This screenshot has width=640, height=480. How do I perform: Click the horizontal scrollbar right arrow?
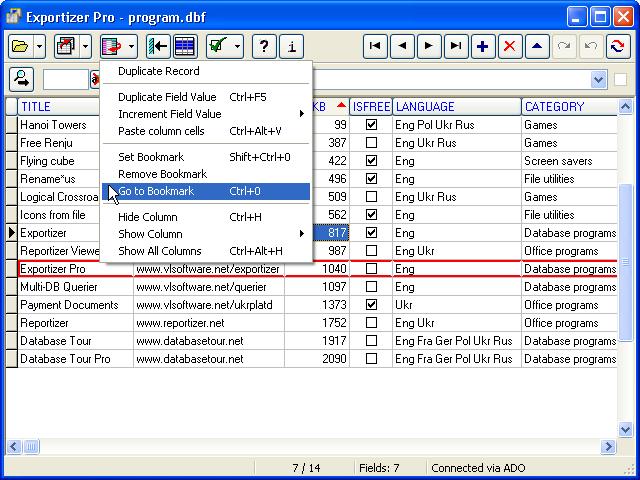(x=609, y=447)
